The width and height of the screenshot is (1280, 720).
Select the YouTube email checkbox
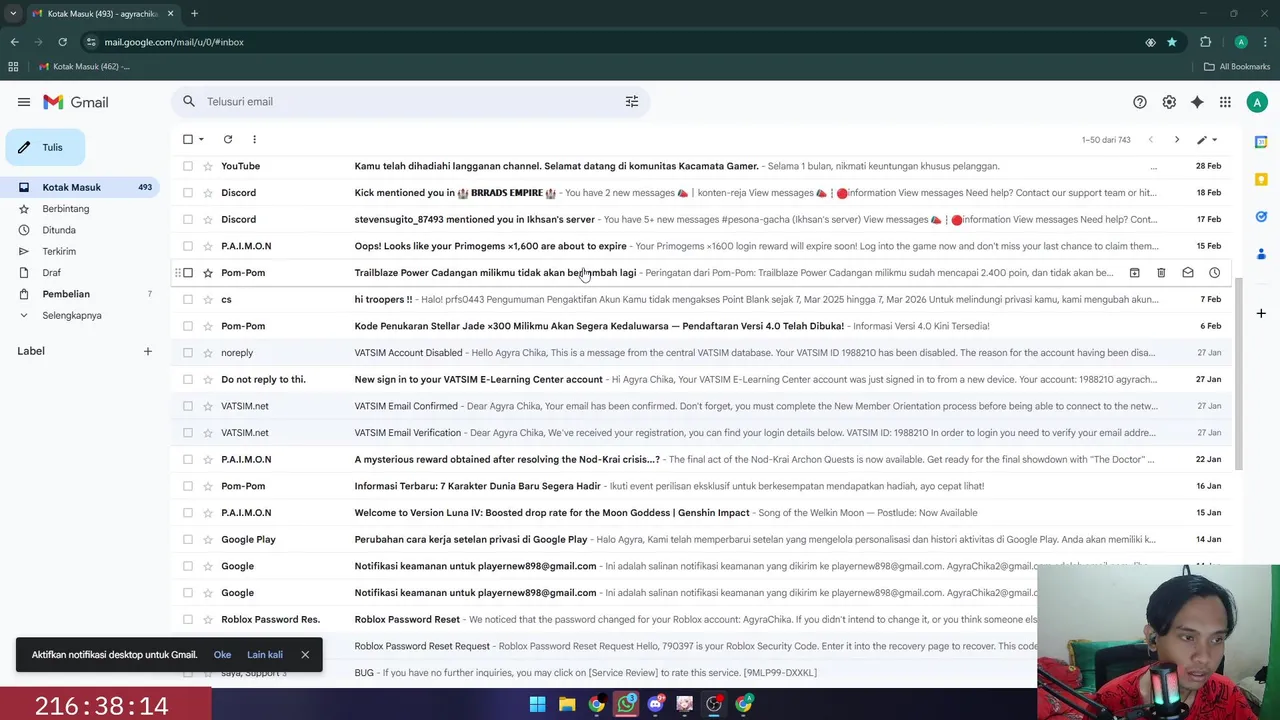pos(188,166)
